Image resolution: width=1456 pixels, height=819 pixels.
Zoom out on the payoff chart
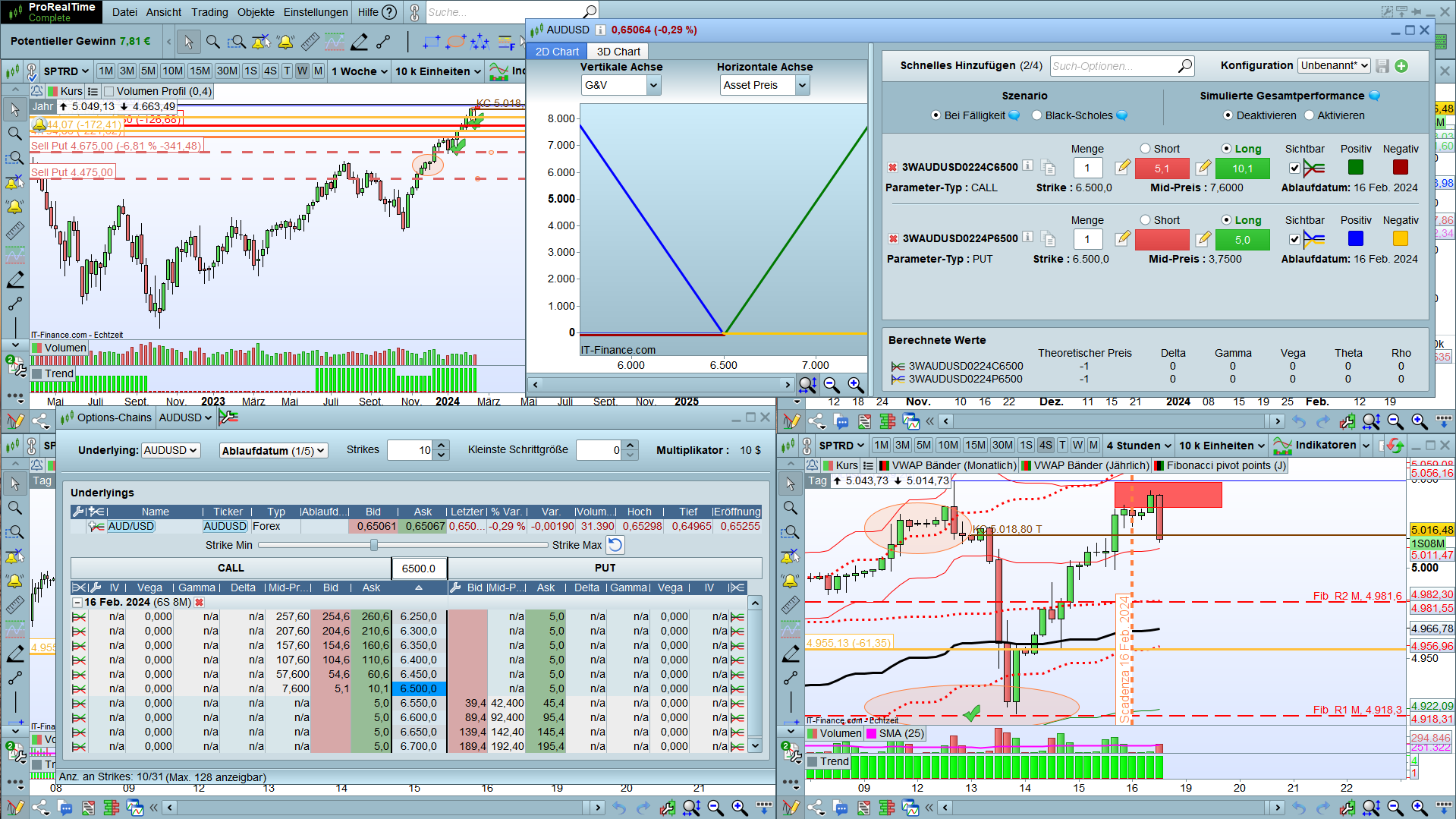(832, 385)
